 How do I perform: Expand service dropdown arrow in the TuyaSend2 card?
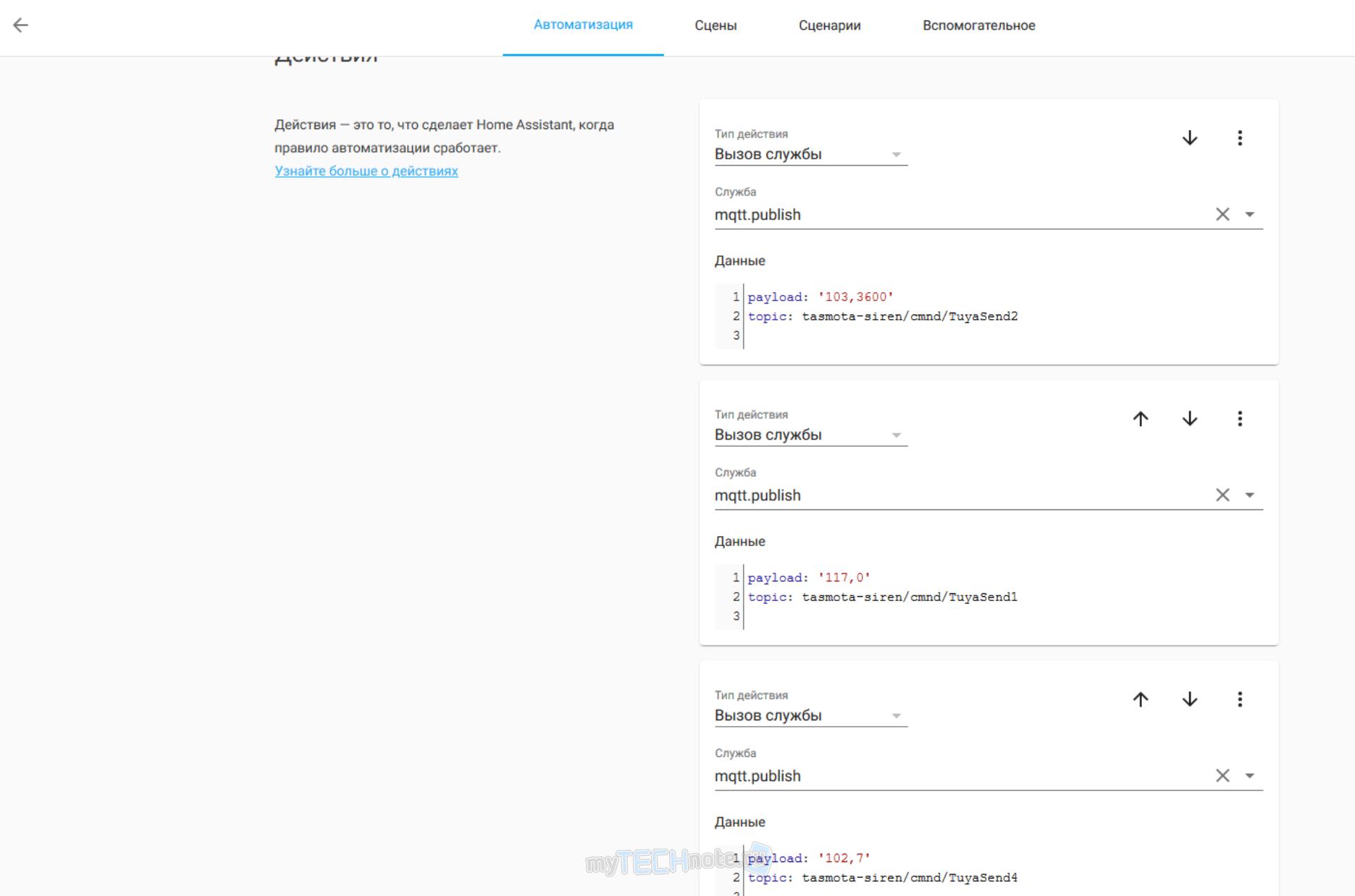click(1250, 214)
